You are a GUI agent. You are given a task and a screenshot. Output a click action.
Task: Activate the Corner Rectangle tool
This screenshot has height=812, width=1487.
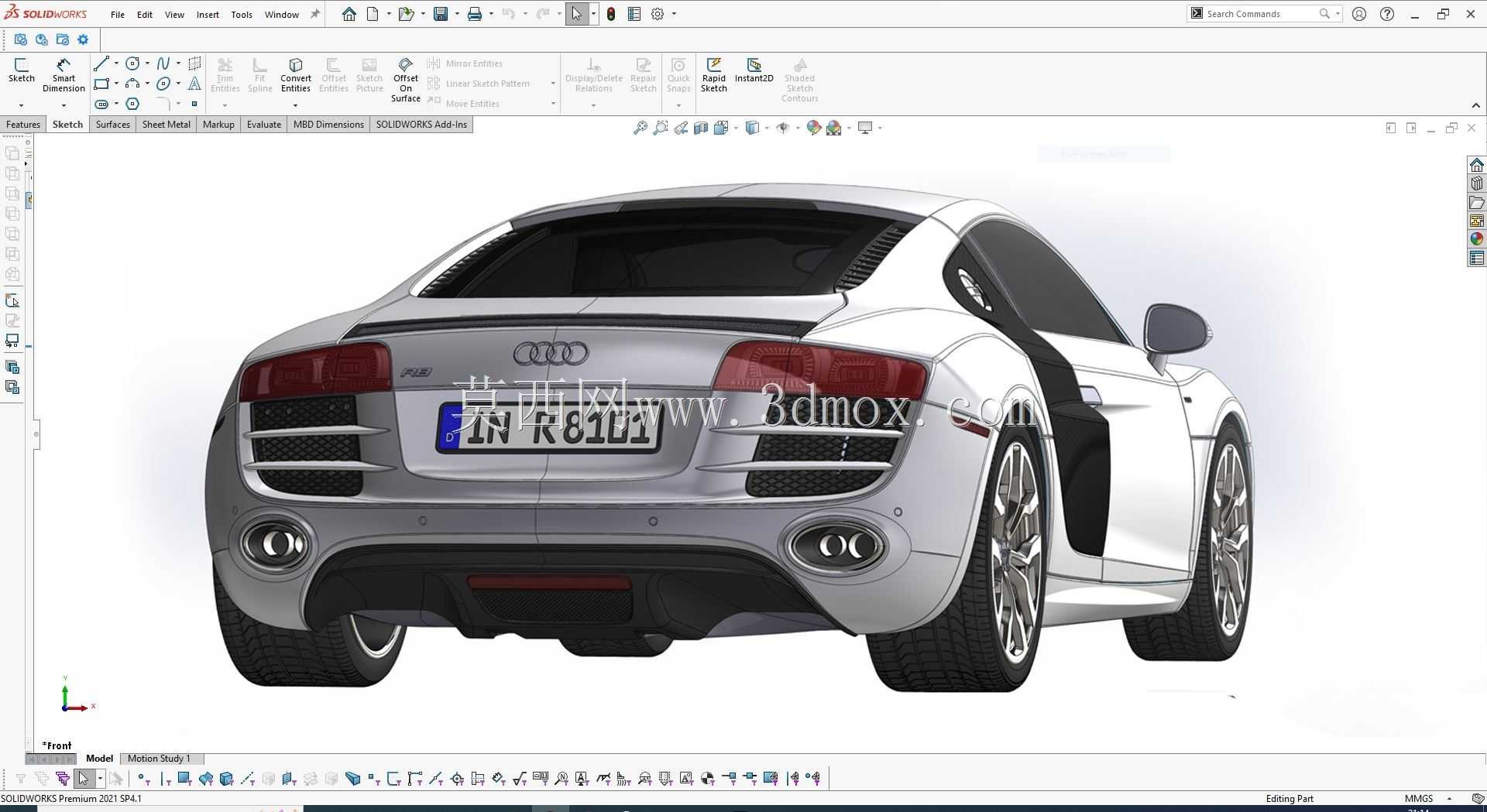pos(101,84)
